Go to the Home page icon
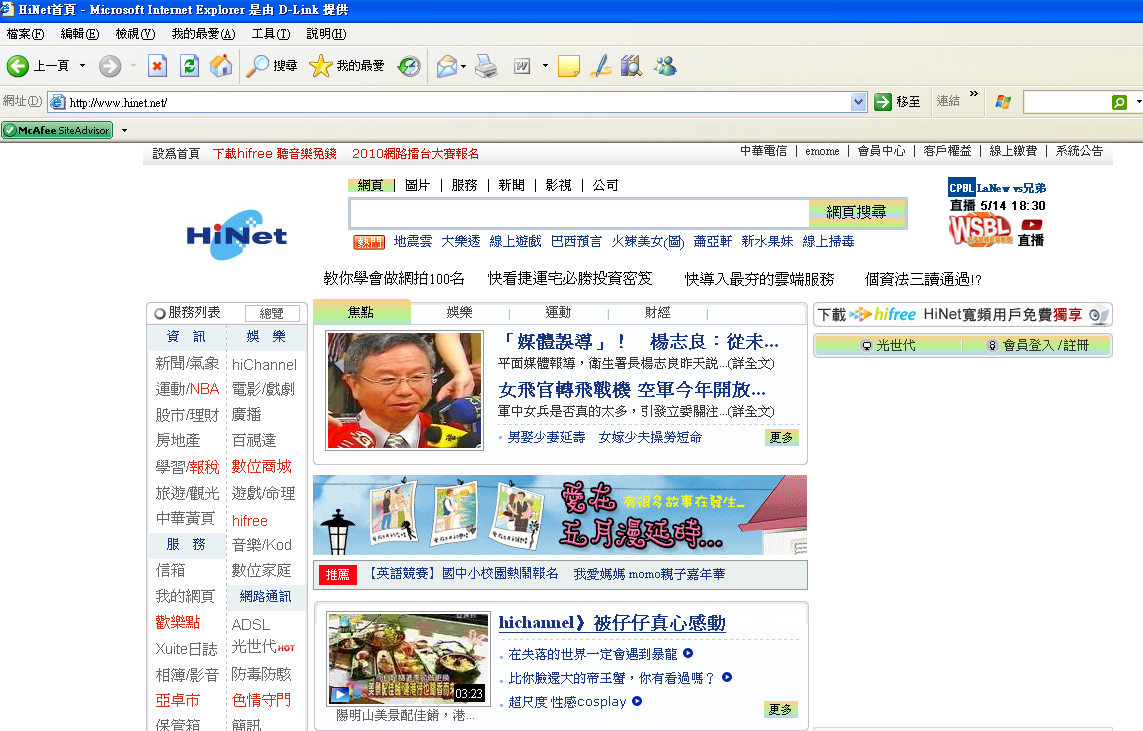 (x=221, y=66)
